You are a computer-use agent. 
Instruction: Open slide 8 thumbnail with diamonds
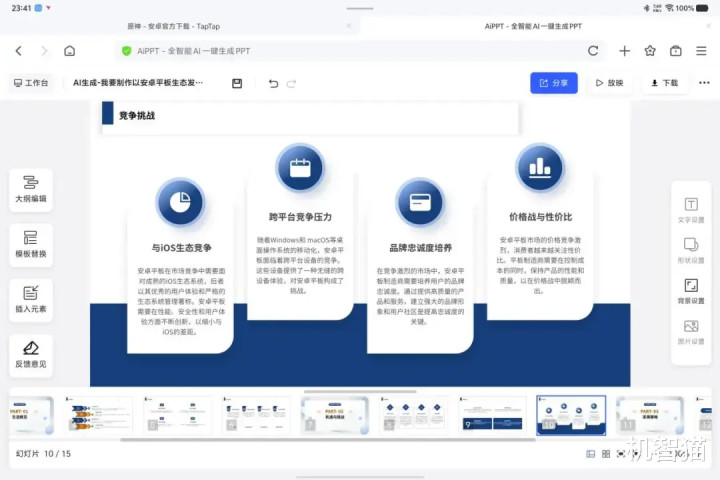click(414, 415)
